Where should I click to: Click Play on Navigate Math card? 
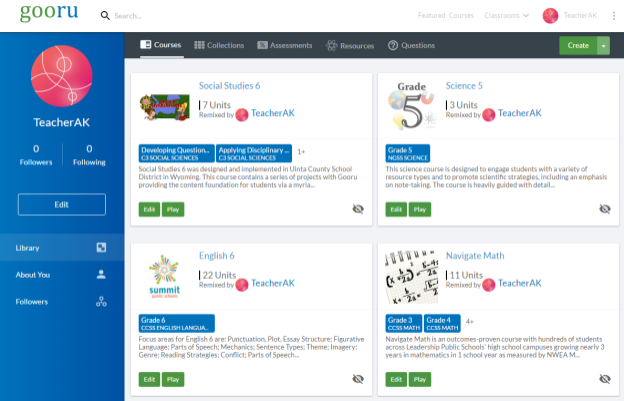(419, 380)
